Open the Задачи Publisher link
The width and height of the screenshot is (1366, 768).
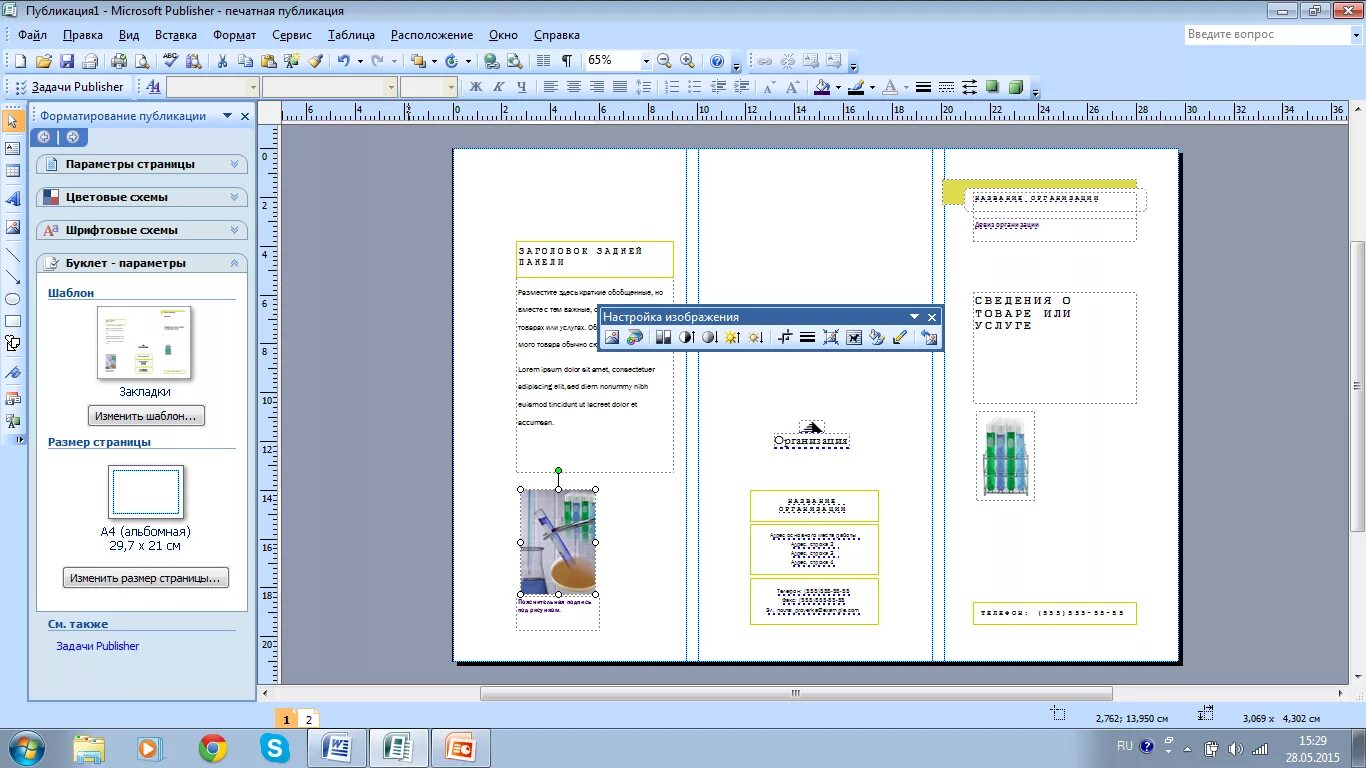pyautogui.click(x=97, y=646)
